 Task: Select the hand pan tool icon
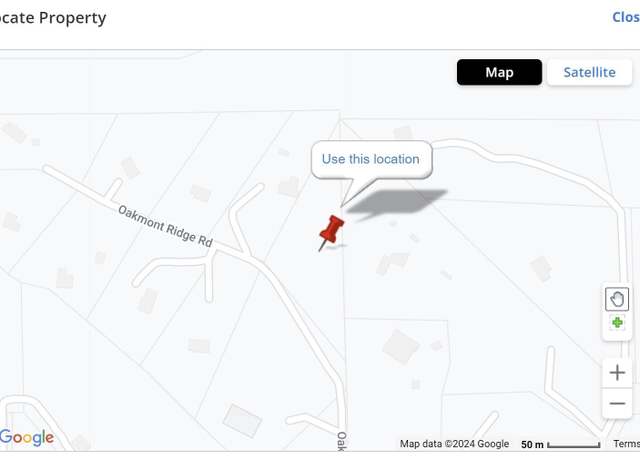pyautogui.click(x=617, y=299)
